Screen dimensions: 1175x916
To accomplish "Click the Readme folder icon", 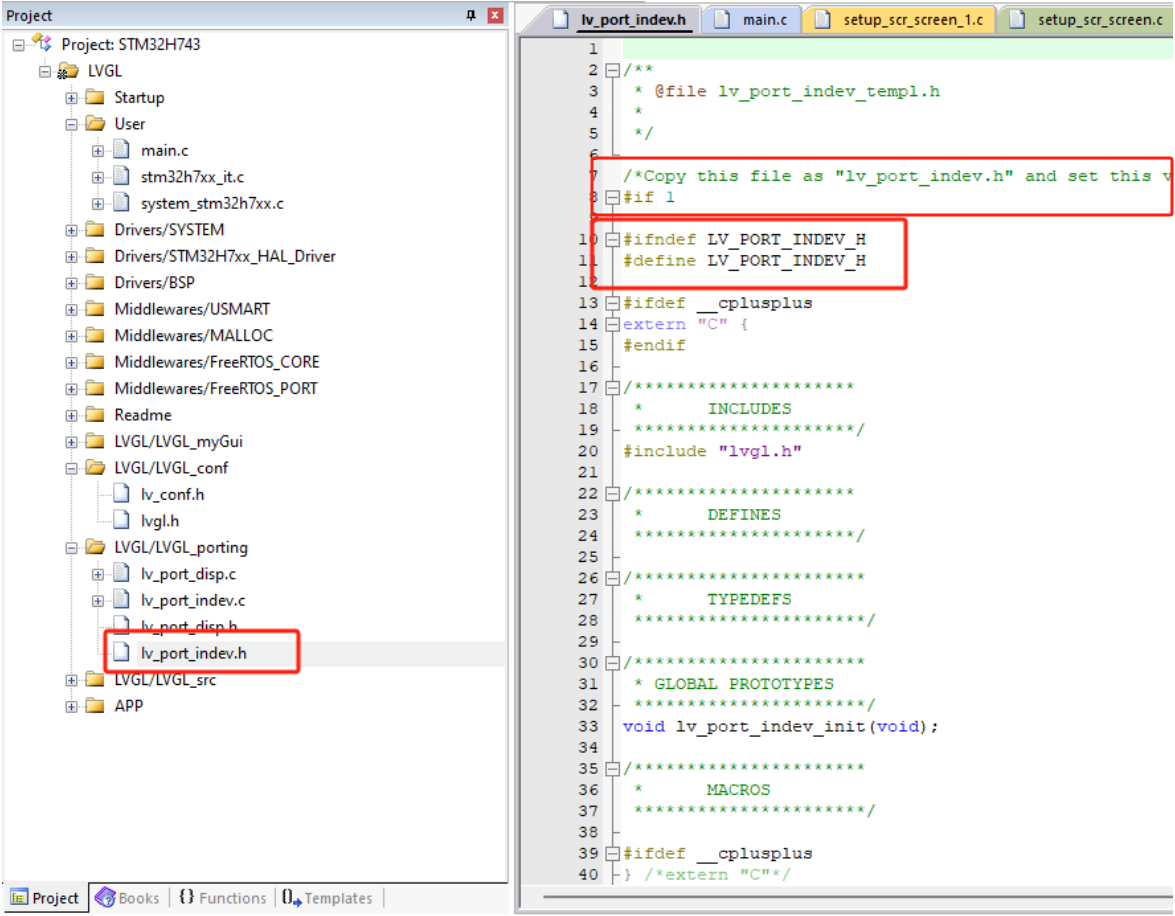I will (x=95, y=415).
